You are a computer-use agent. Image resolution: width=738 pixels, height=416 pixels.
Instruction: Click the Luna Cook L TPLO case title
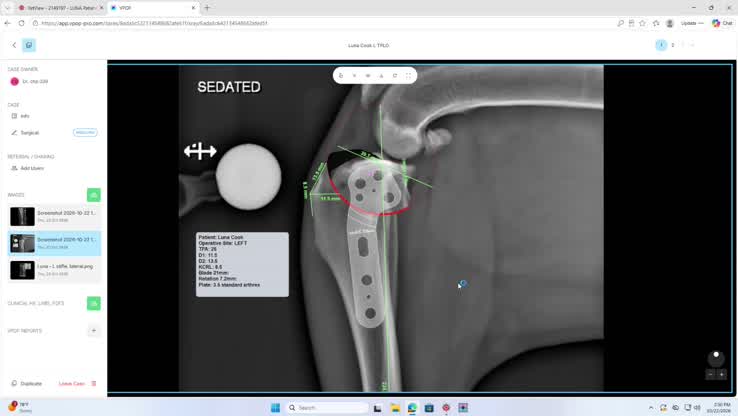[x=369, y=46]
